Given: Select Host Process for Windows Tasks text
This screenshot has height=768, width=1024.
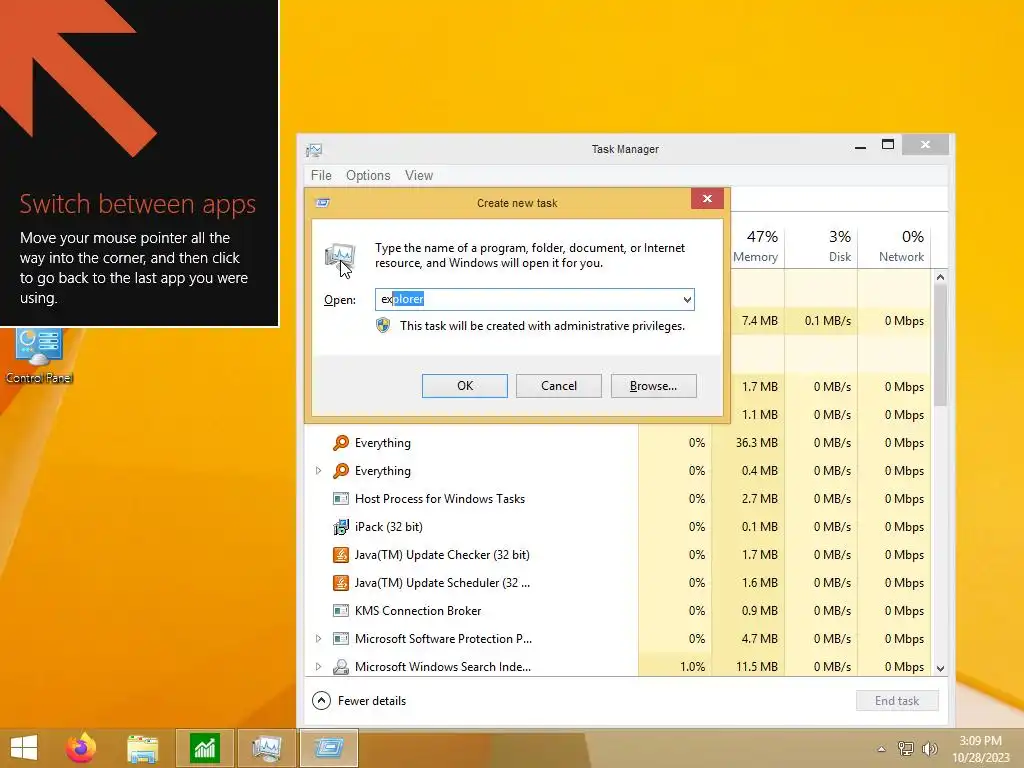Looking at the screenshot, I should pos(440,499).
